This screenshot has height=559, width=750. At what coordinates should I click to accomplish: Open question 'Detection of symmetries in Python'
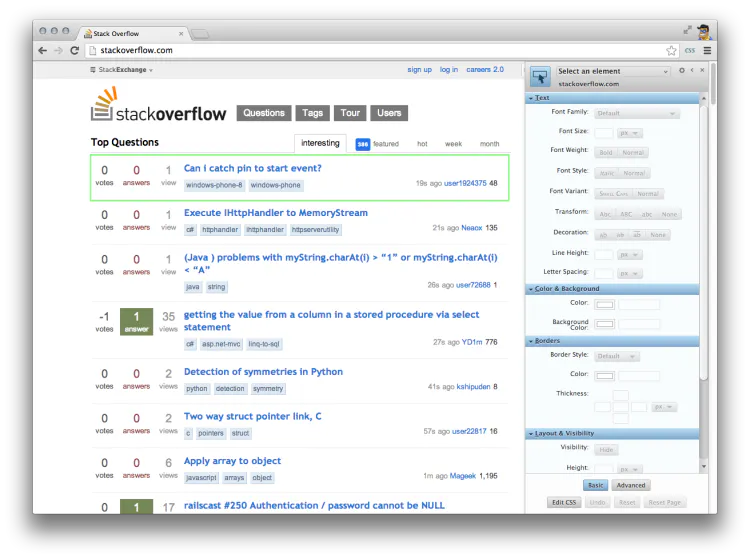[x=263, y=372]
